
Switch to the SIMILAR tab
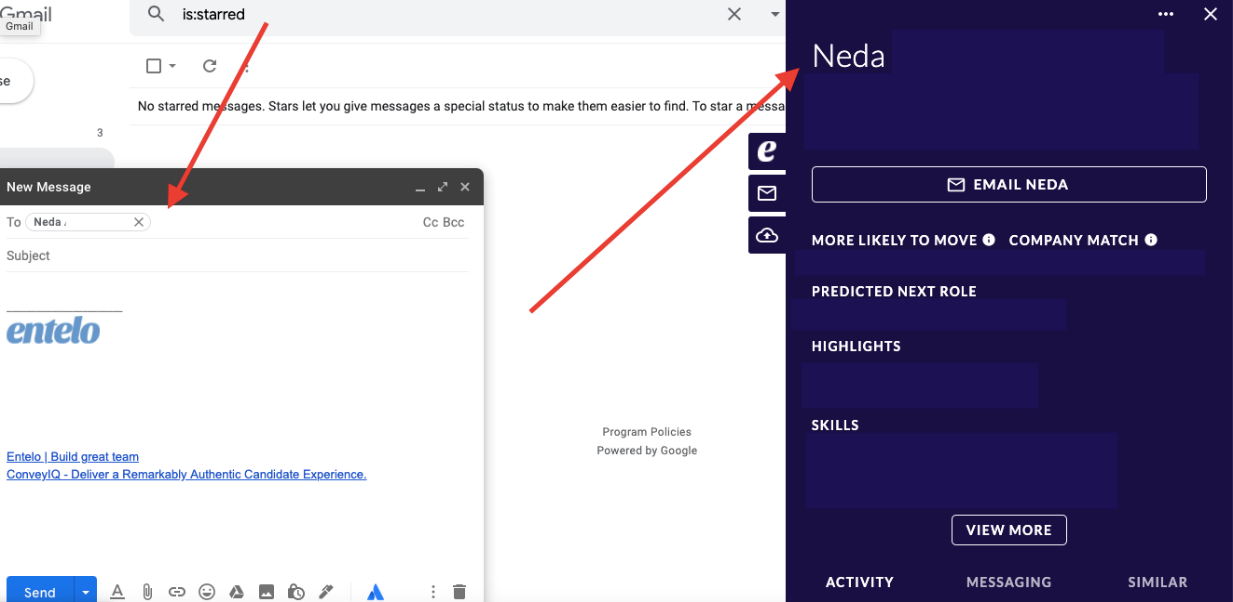pyautogui.click(x=1158, y=582)
